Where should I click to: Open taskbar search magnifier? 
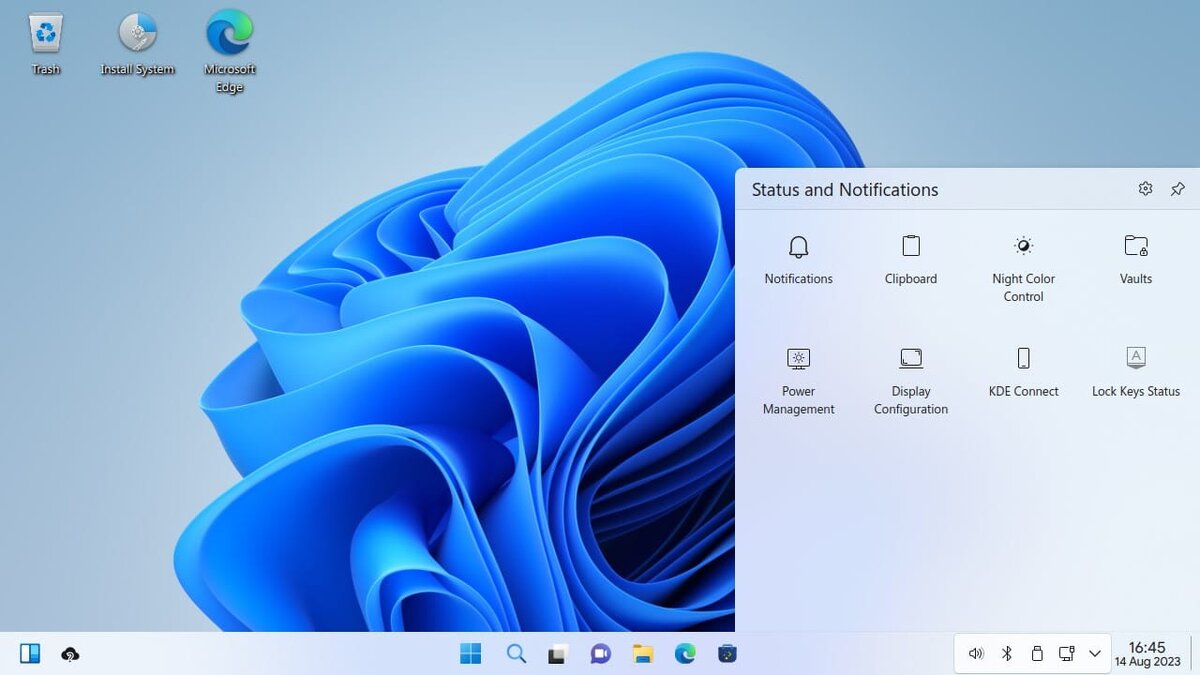[516, 654]
